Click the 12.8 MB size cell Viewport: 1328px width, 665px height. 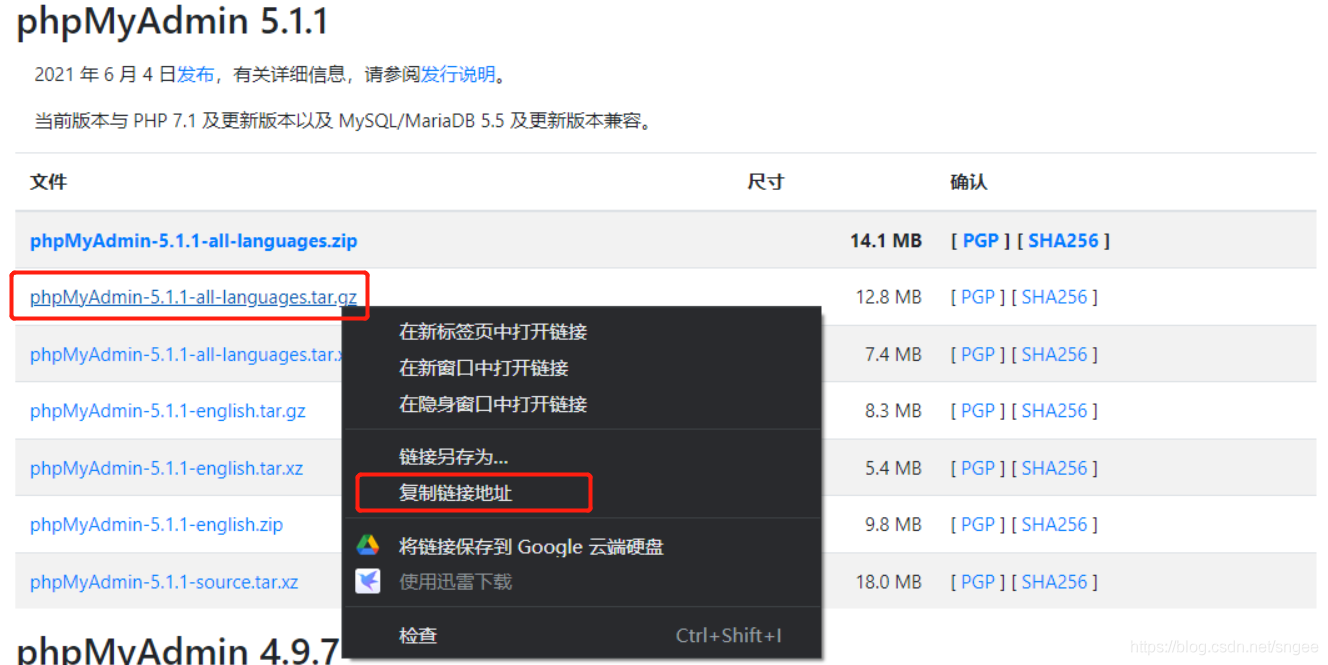889,297
